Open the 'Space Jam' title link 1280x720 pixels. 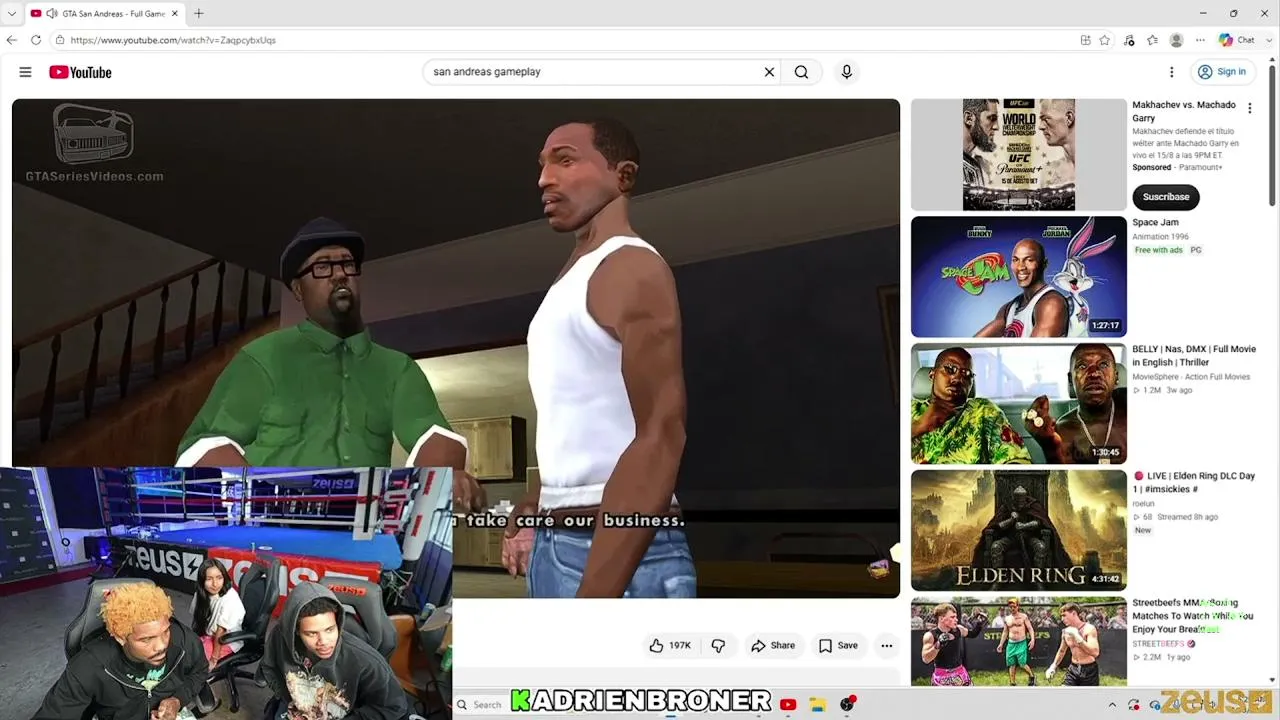pyautogui.click(x=1155, y=222)
